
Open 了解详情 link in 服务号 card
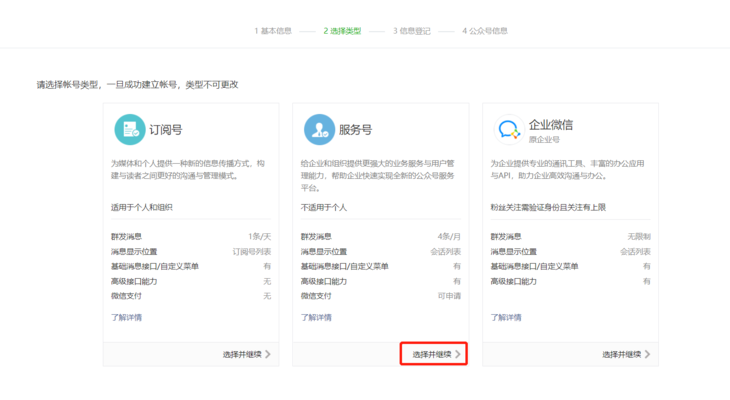click(316, 317)
